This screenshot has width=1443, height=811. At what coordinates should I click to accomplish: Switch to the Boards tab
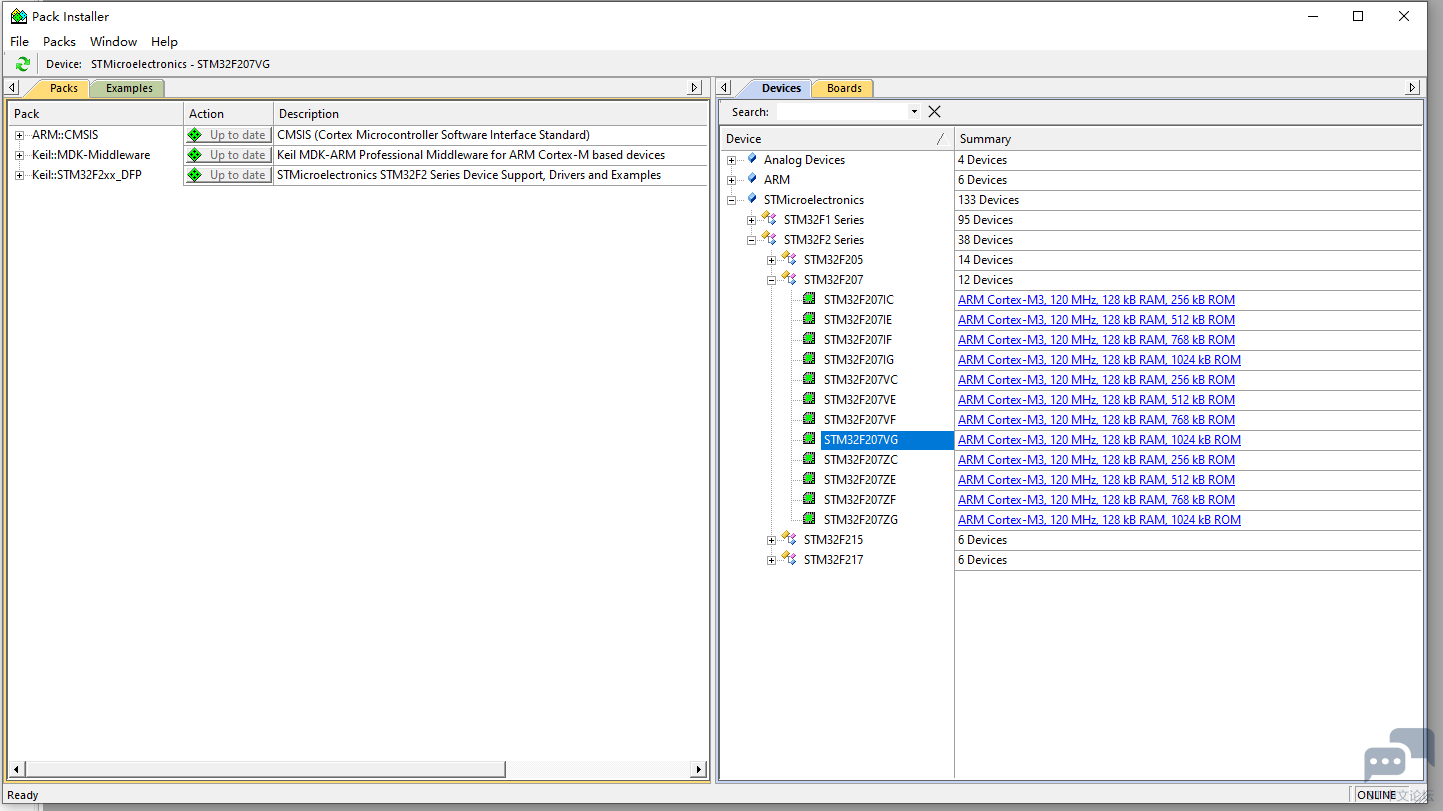click(844, 88)
